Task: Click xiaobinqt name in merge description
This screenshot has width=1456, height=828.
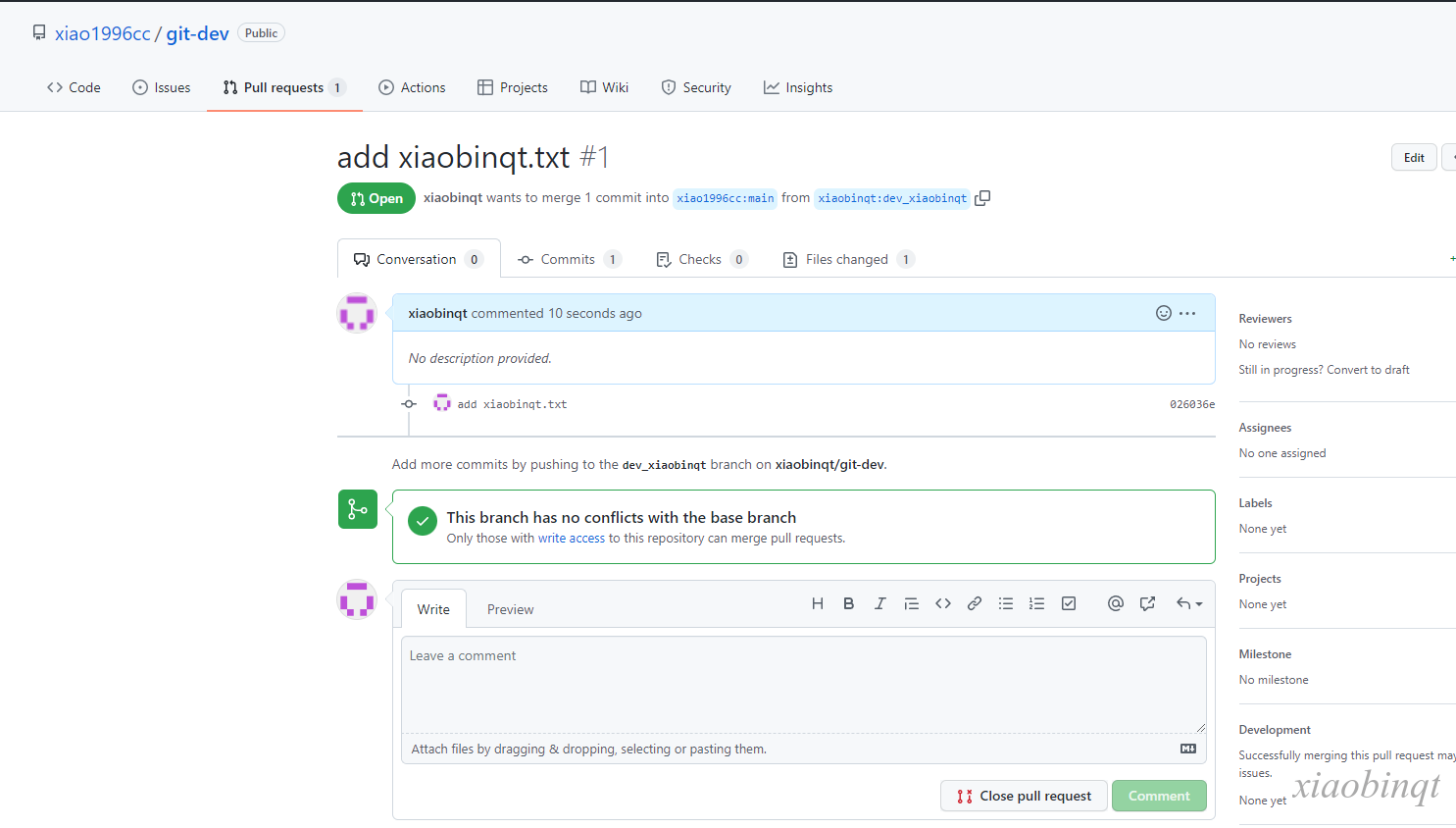Action: [453, 197]
